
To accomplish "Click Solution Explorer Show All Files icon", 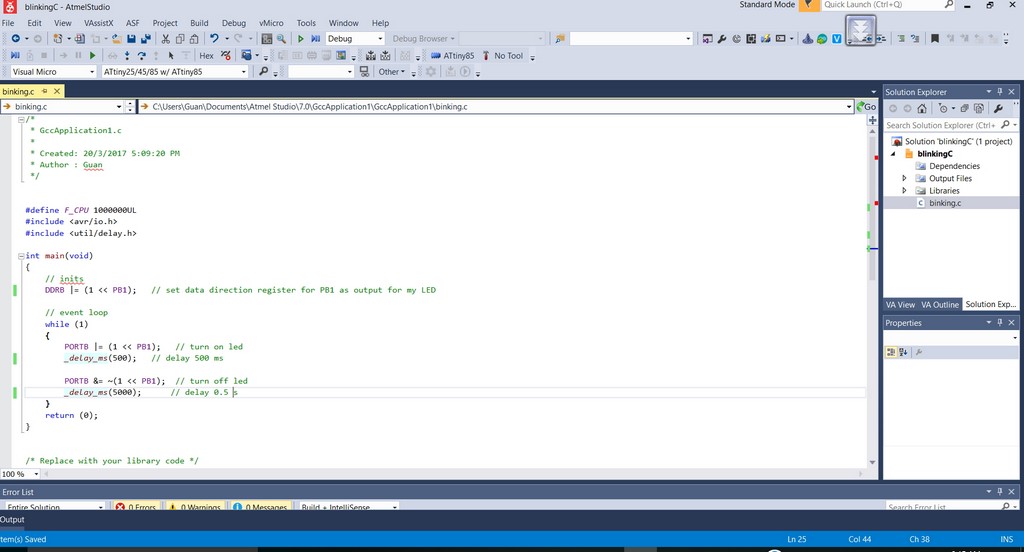I will (x=978, y=108).
